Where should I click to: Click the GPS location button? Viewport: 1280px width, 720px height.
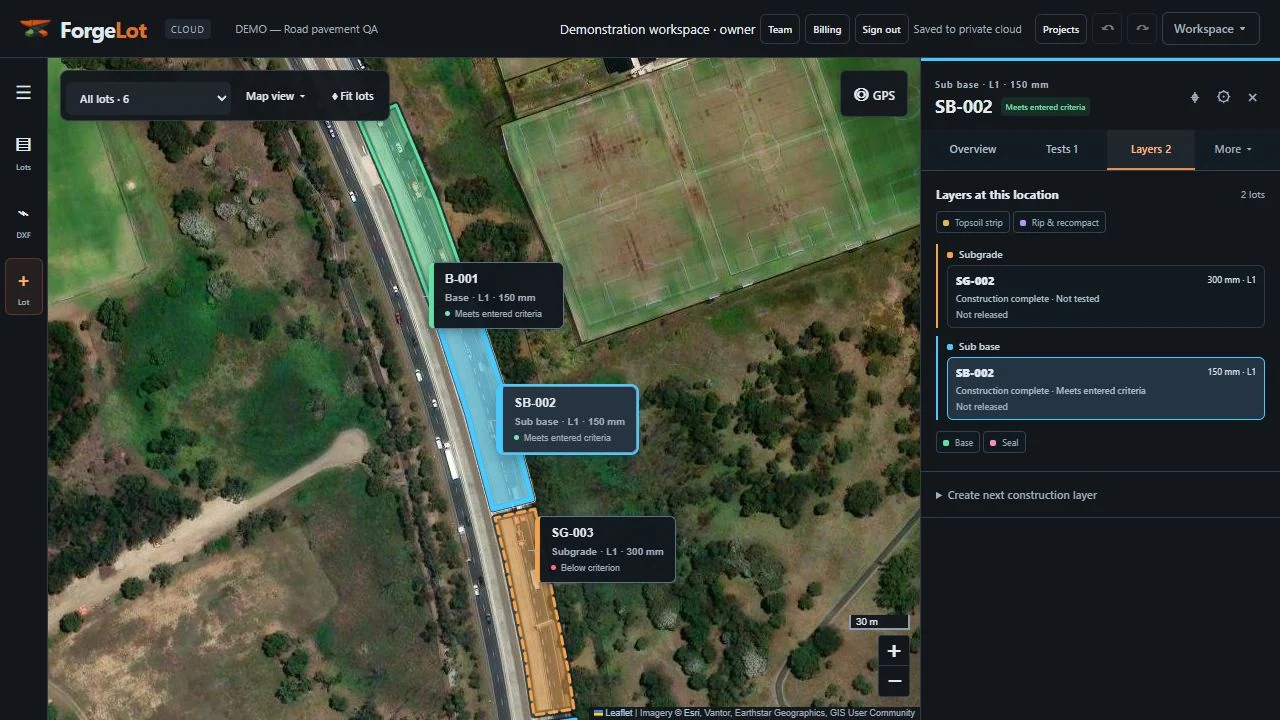point(874,95)
